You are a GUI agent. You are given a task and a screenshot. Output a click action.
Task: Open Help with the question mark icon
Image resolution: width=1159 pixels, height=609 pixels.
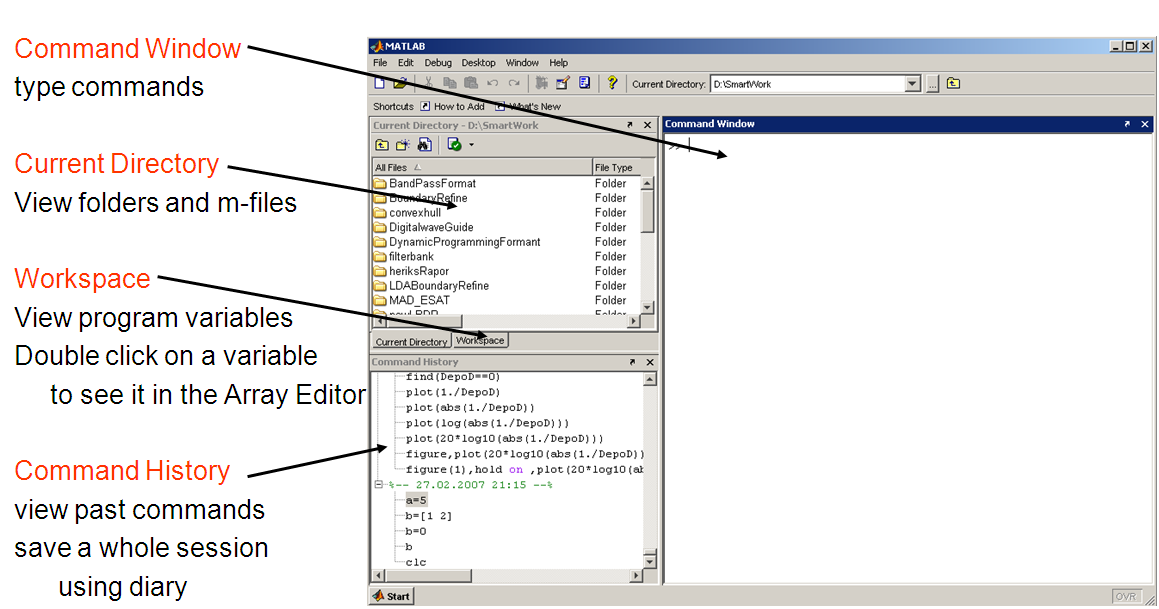pos(612,83)
